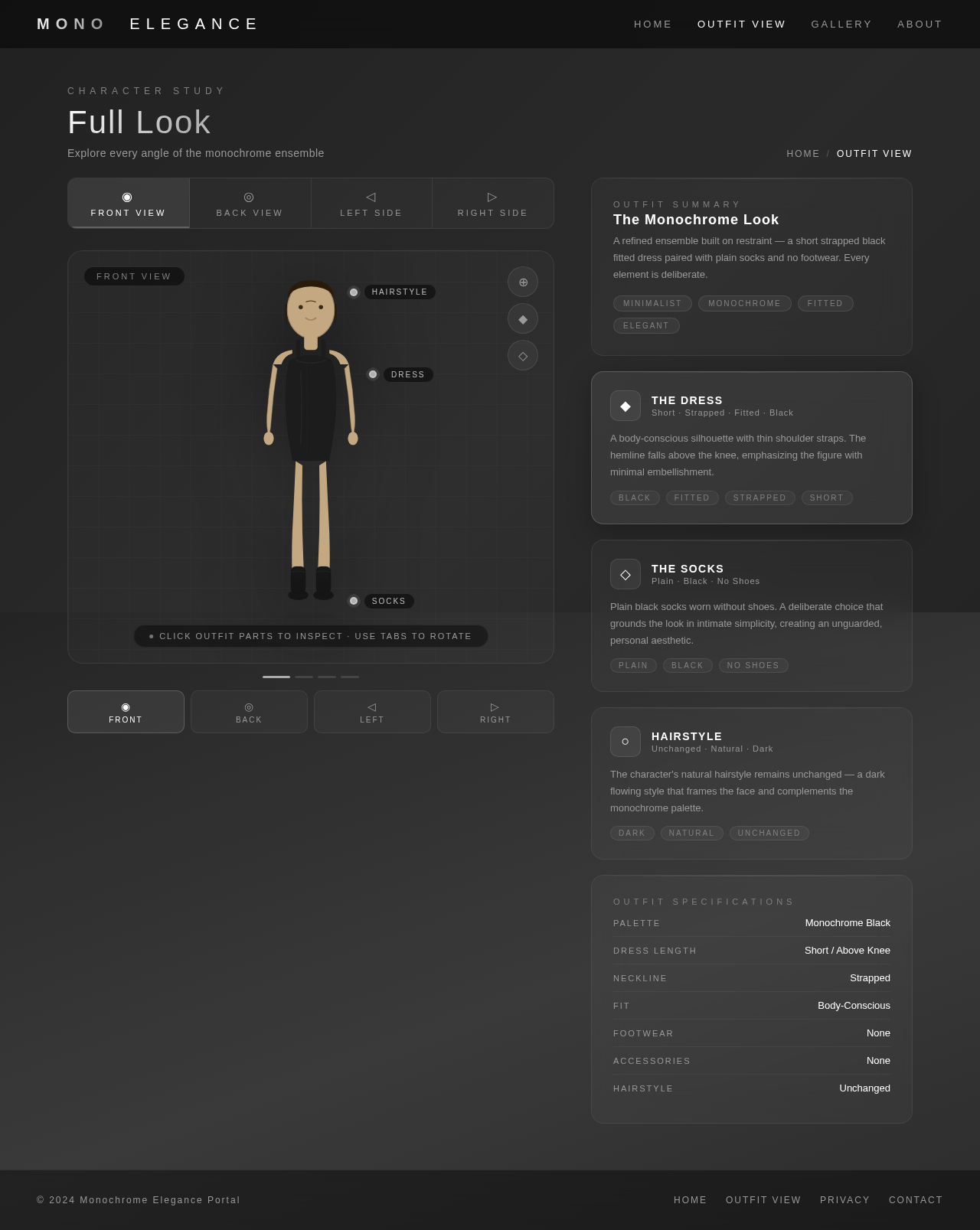The width and height of the screenshot is (980, 1230).
Task: Click the Socks card outlined diamond icon
Action: [x=626, y=574]
